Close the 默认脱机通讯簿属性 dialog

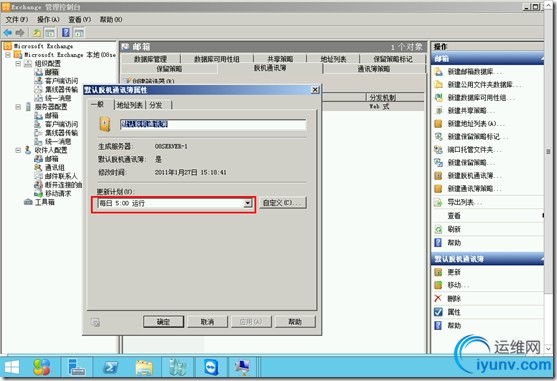(x=315, y=90)
